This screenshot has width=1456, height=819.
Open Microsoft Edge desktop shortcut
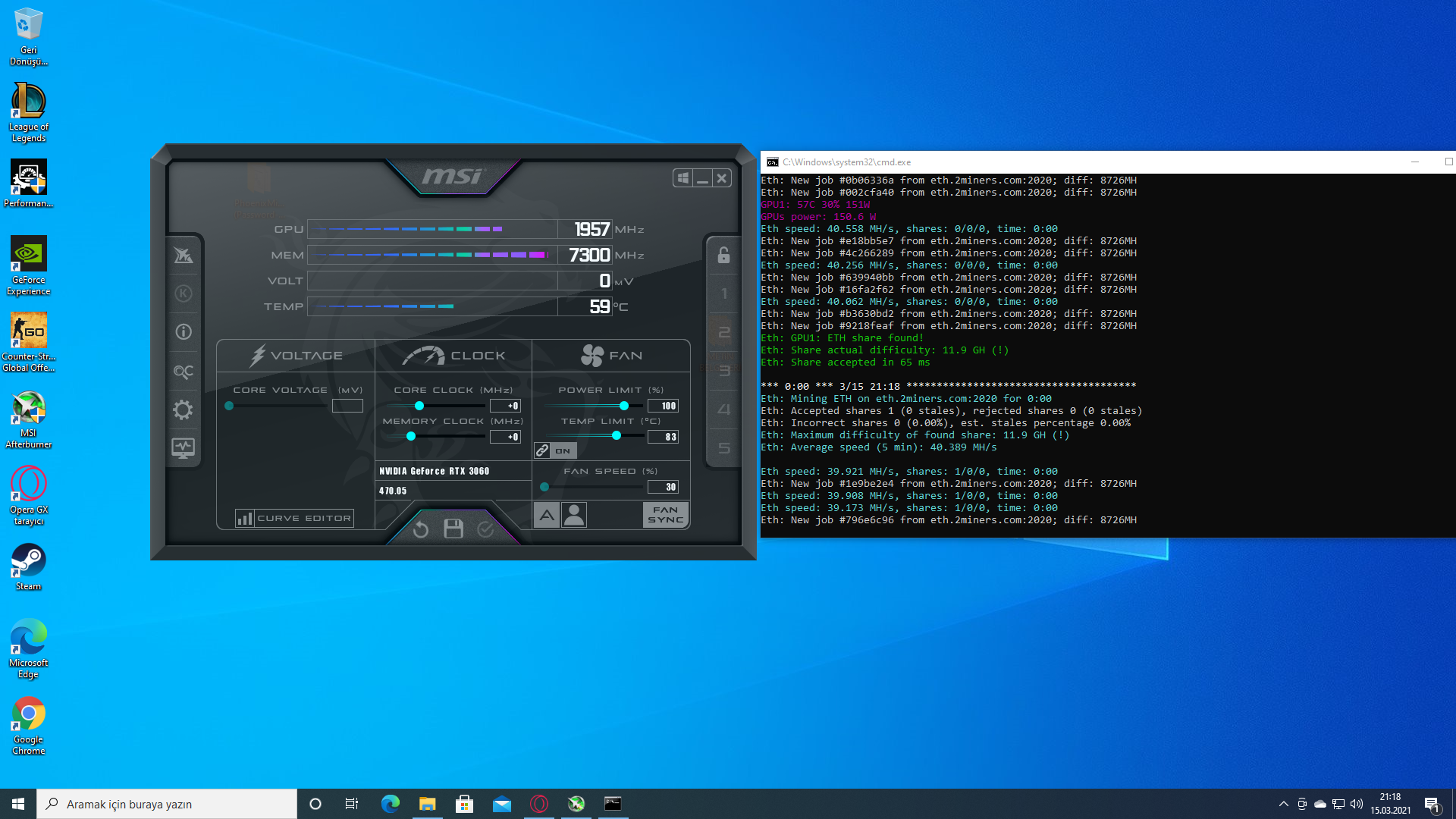(x=29, y=648)
